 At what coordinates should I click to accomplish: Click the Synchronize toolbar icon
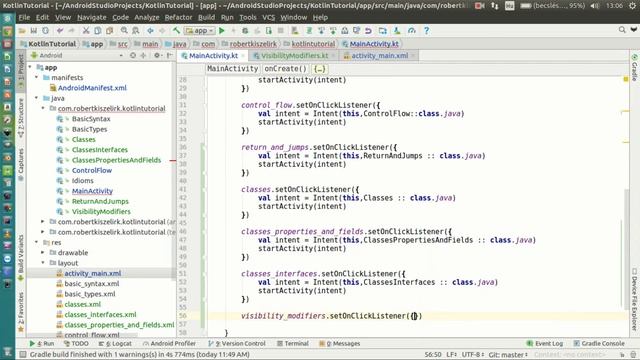(45, 31)
